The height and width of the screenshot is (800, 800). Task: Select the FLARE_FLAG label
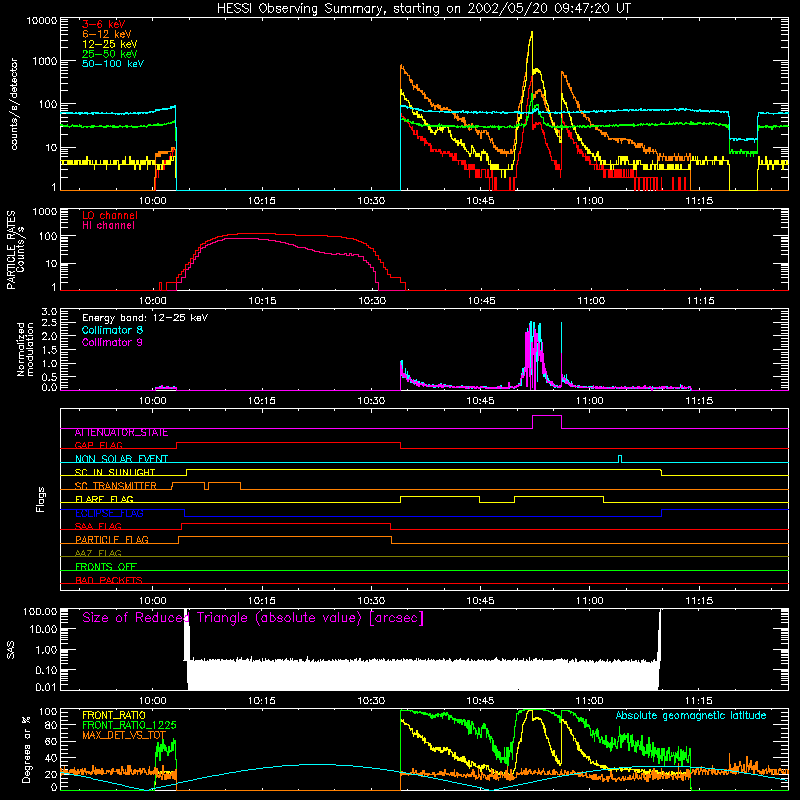click(x=104, y=499)
